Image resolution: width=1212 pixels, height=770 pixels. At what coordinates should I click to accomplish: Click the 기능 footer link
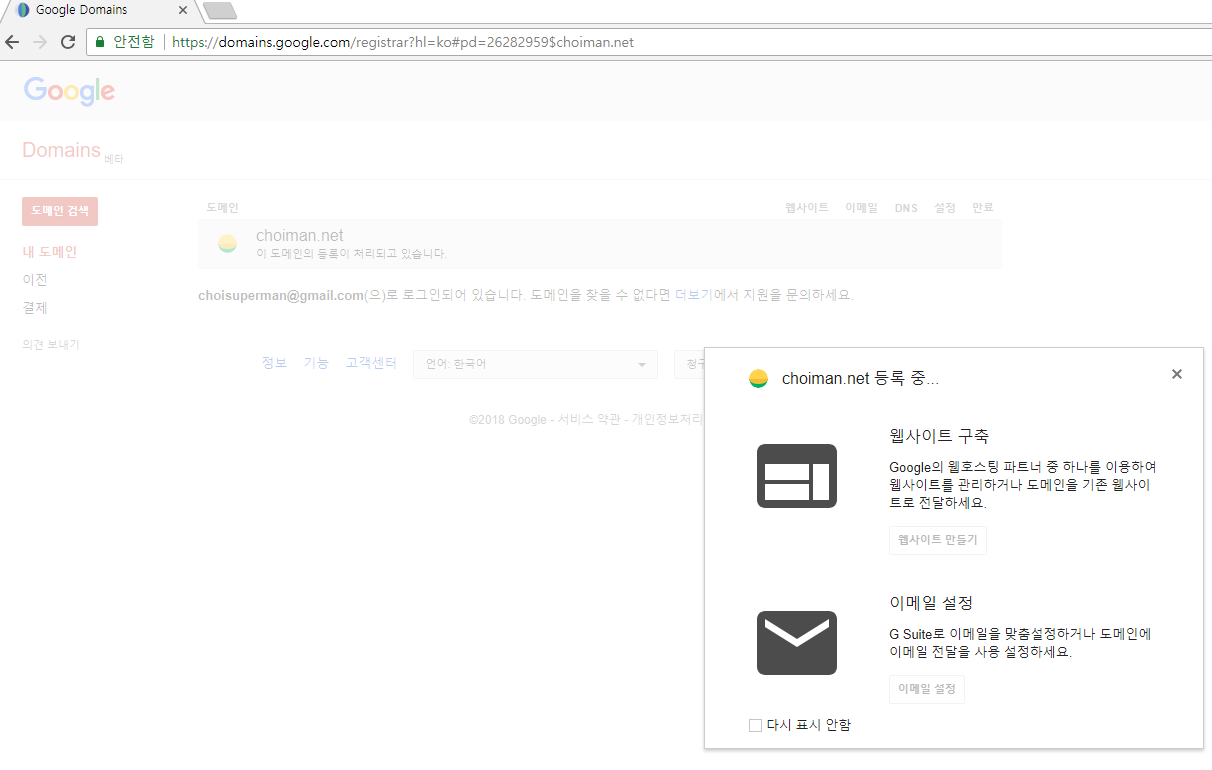click(x=316, y=363)
